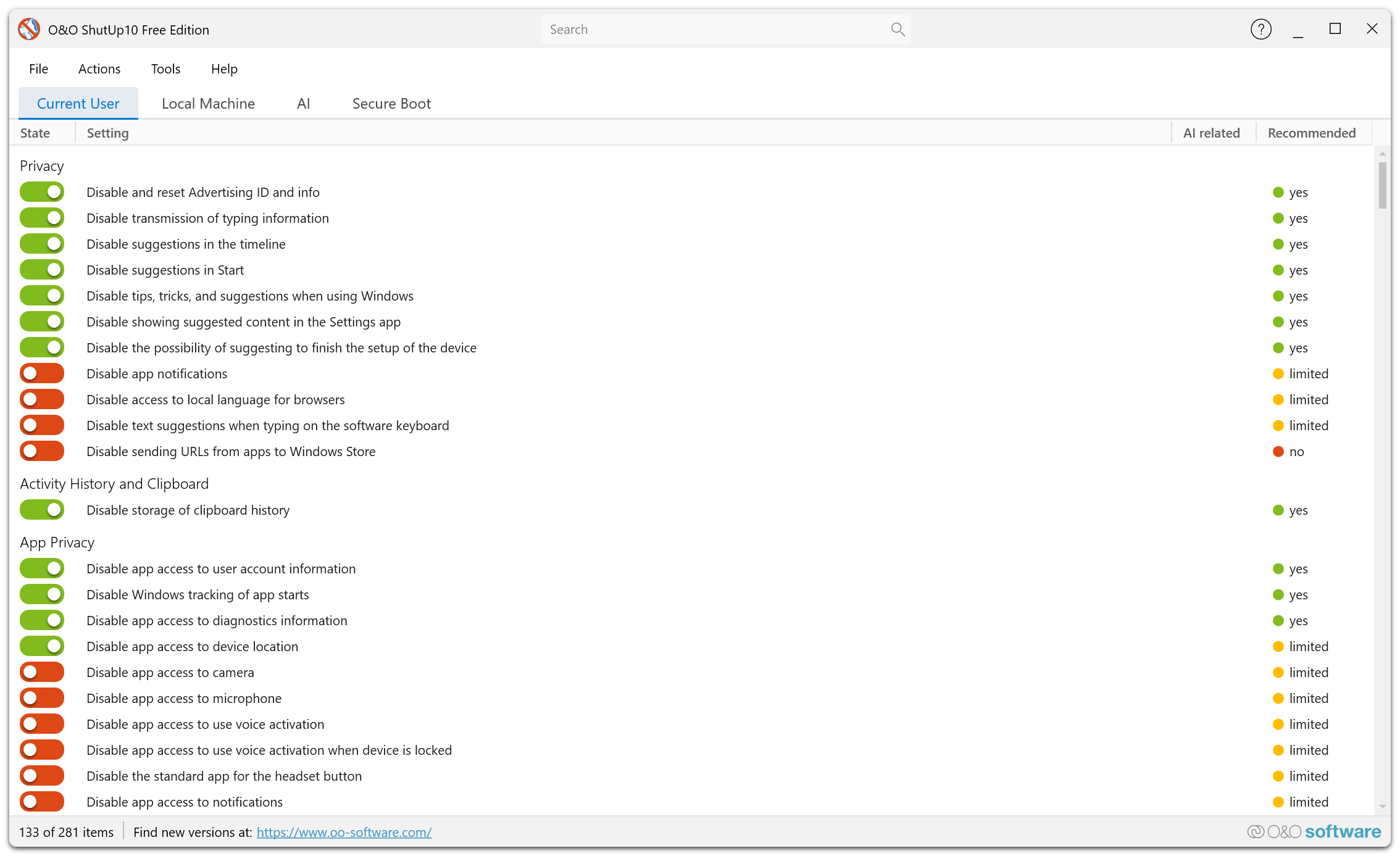Toggle Disable and reset Advertising ID switch
This screenshot has width=1400, height=856.
click(42, 192)
